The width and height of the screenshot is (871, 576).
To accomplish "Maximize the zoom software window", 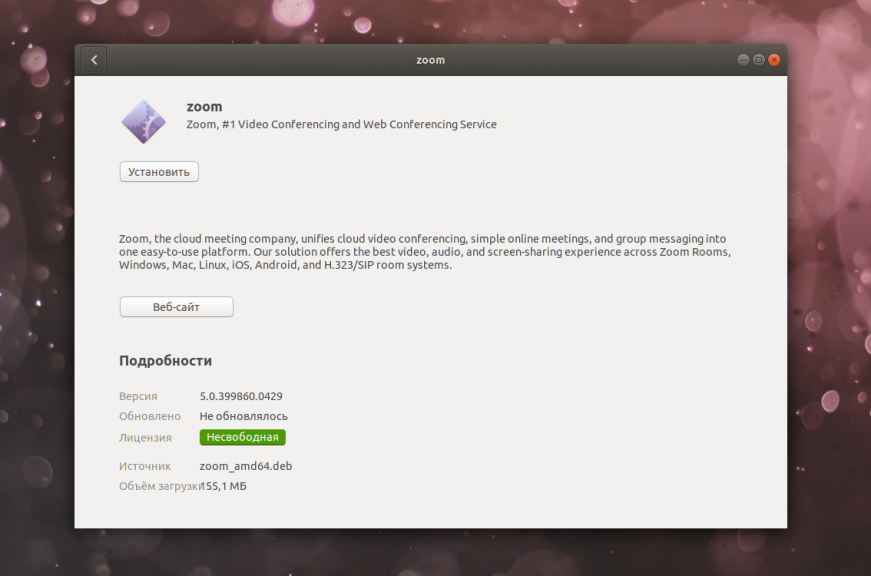I will [758, 60].
